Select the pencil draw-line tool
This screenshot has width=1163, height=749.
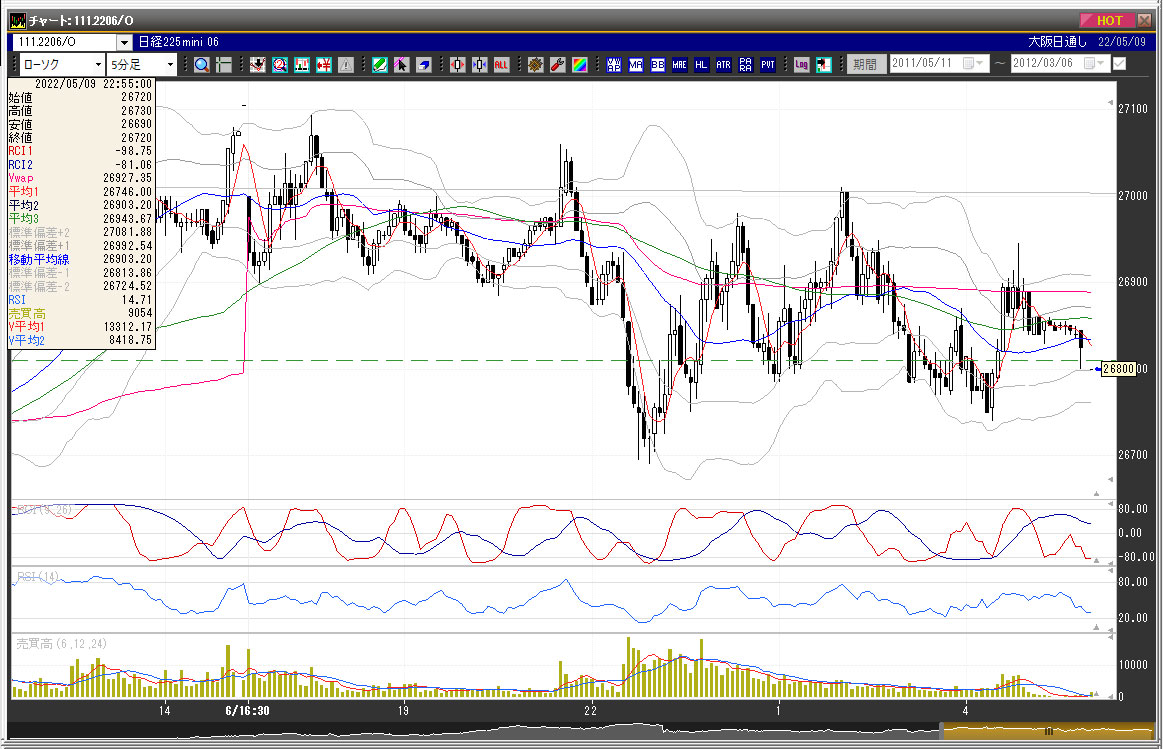point(379,65)
